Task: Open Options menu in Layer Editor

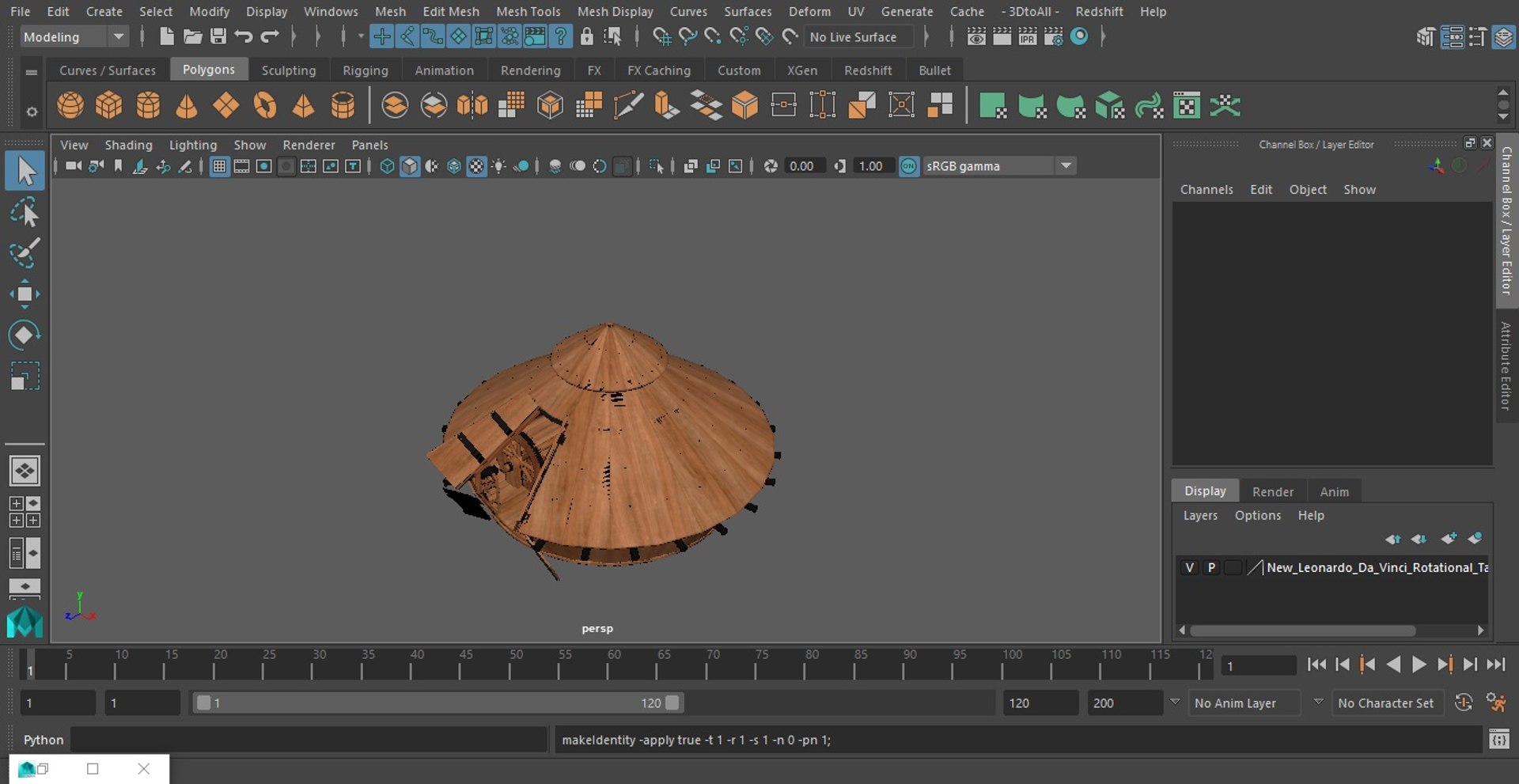Action: (x=1258, y=515)
